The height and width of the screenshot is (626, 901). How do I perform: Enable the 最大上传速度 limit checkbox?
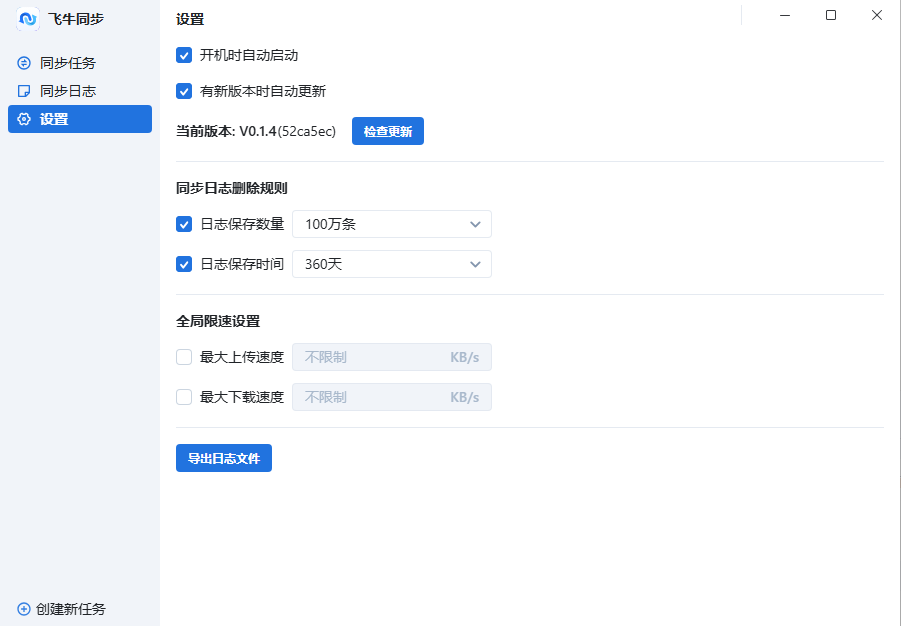pos(184,357)
